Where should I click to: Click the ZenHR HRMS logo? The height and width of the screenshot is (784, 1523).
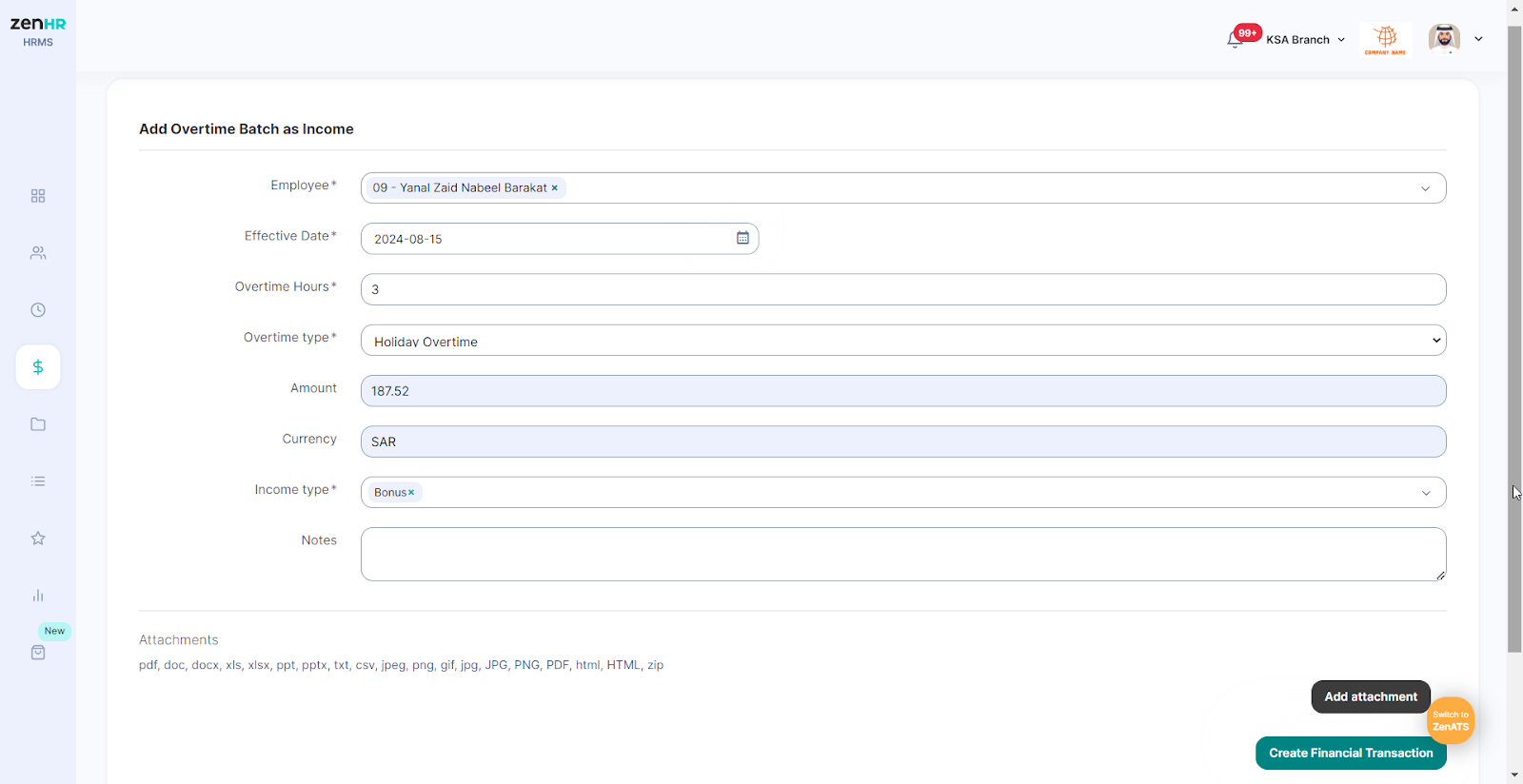pyautogui.click(x=38, y=31)
